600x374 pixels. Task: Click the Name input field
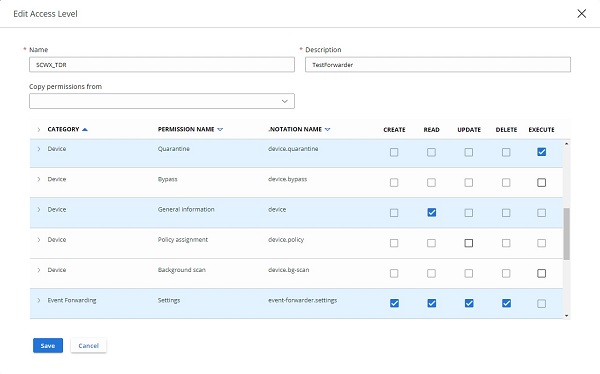click(162, 65)
